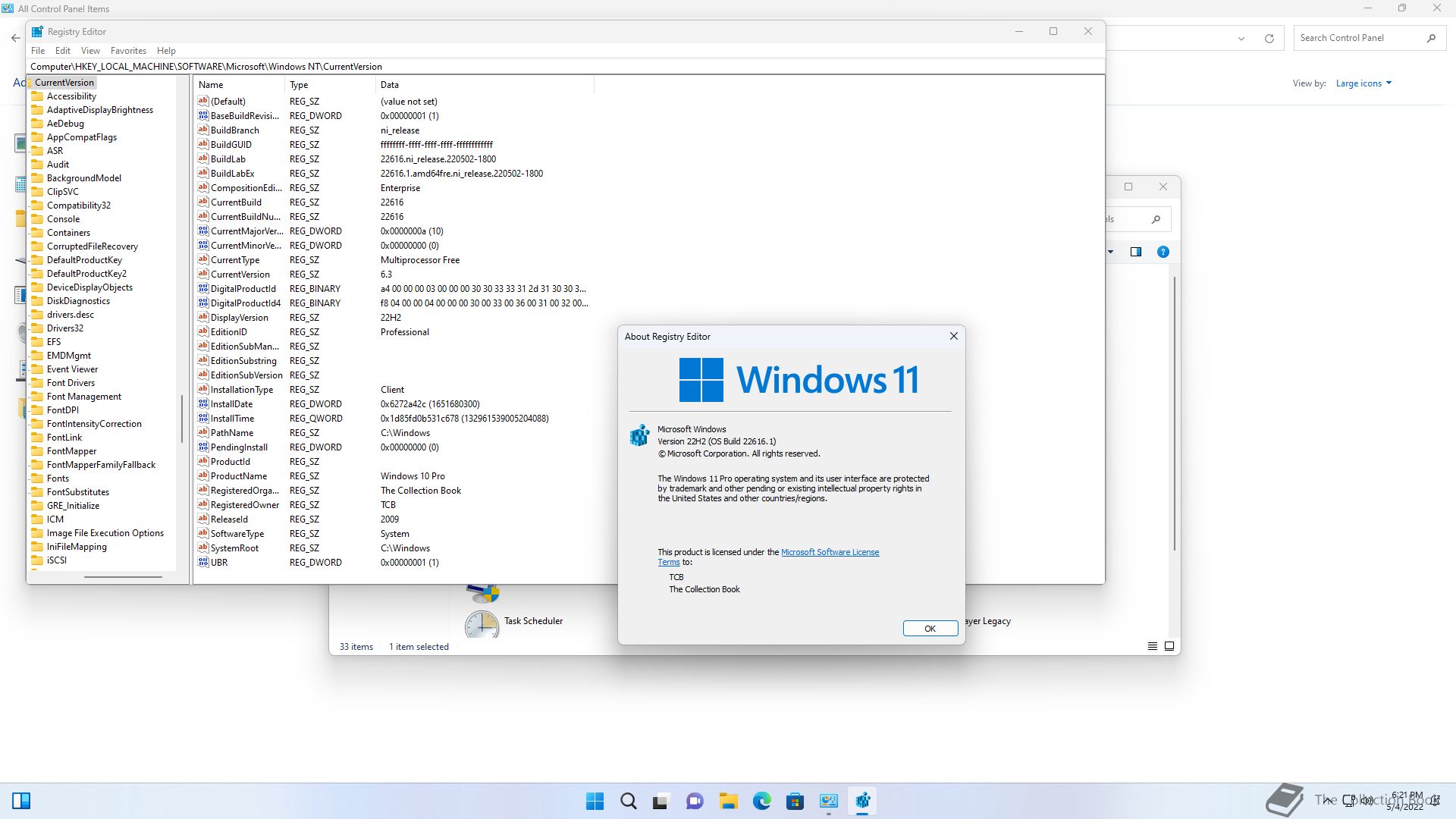This screenshot has height=819, width=1456.
Task: Select the UBR value row
Action: tap(394, 563)
